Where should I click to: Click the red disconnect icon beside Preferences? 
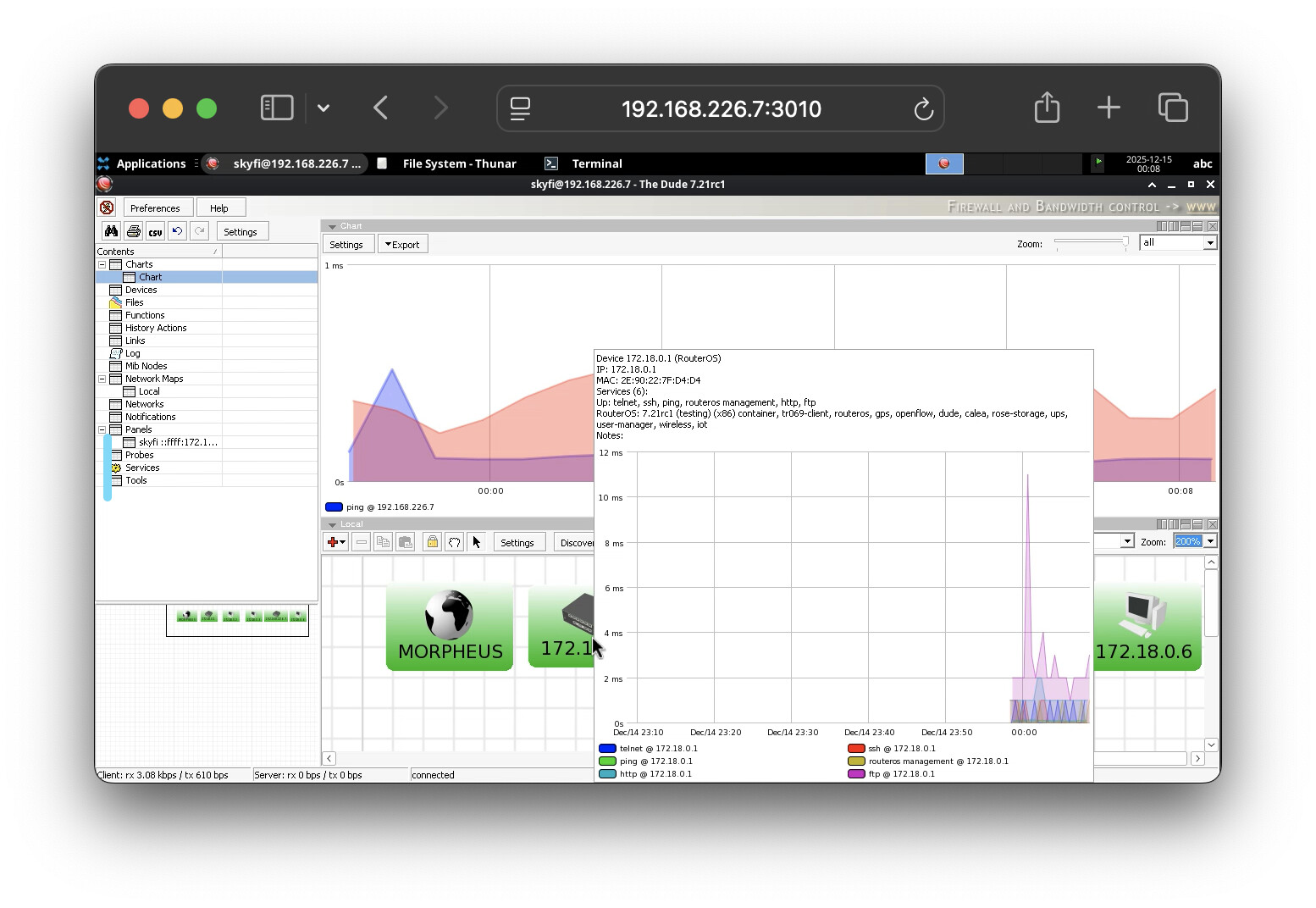click(x=107, y=208)
